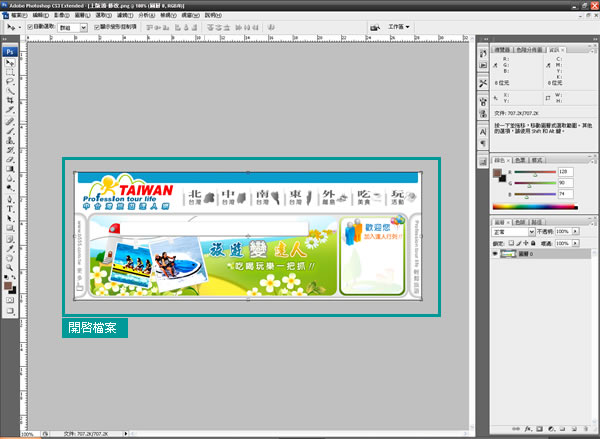Hide 圖層 0 with the eye icon
This screenshot has height=439, width=600.
pyautogui.click(x=495, y=254)
